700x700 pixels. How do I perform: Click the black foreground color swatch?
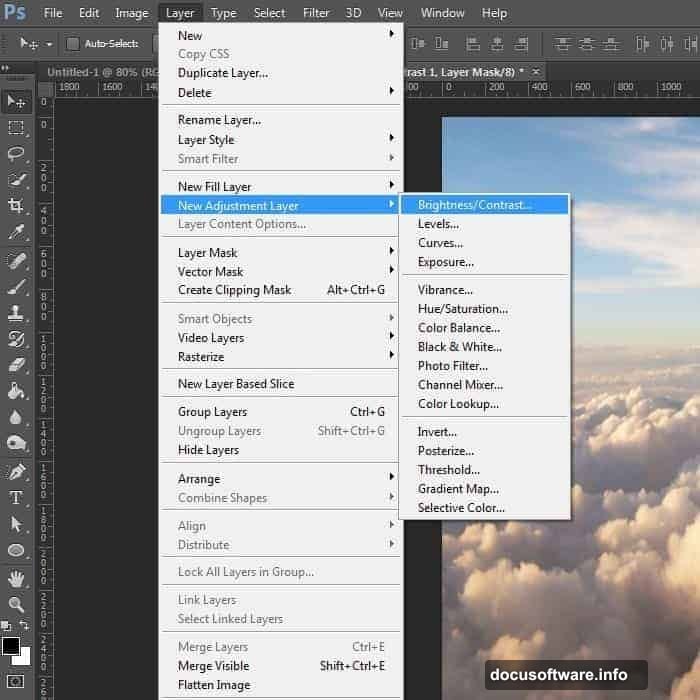tap(11, 647)
